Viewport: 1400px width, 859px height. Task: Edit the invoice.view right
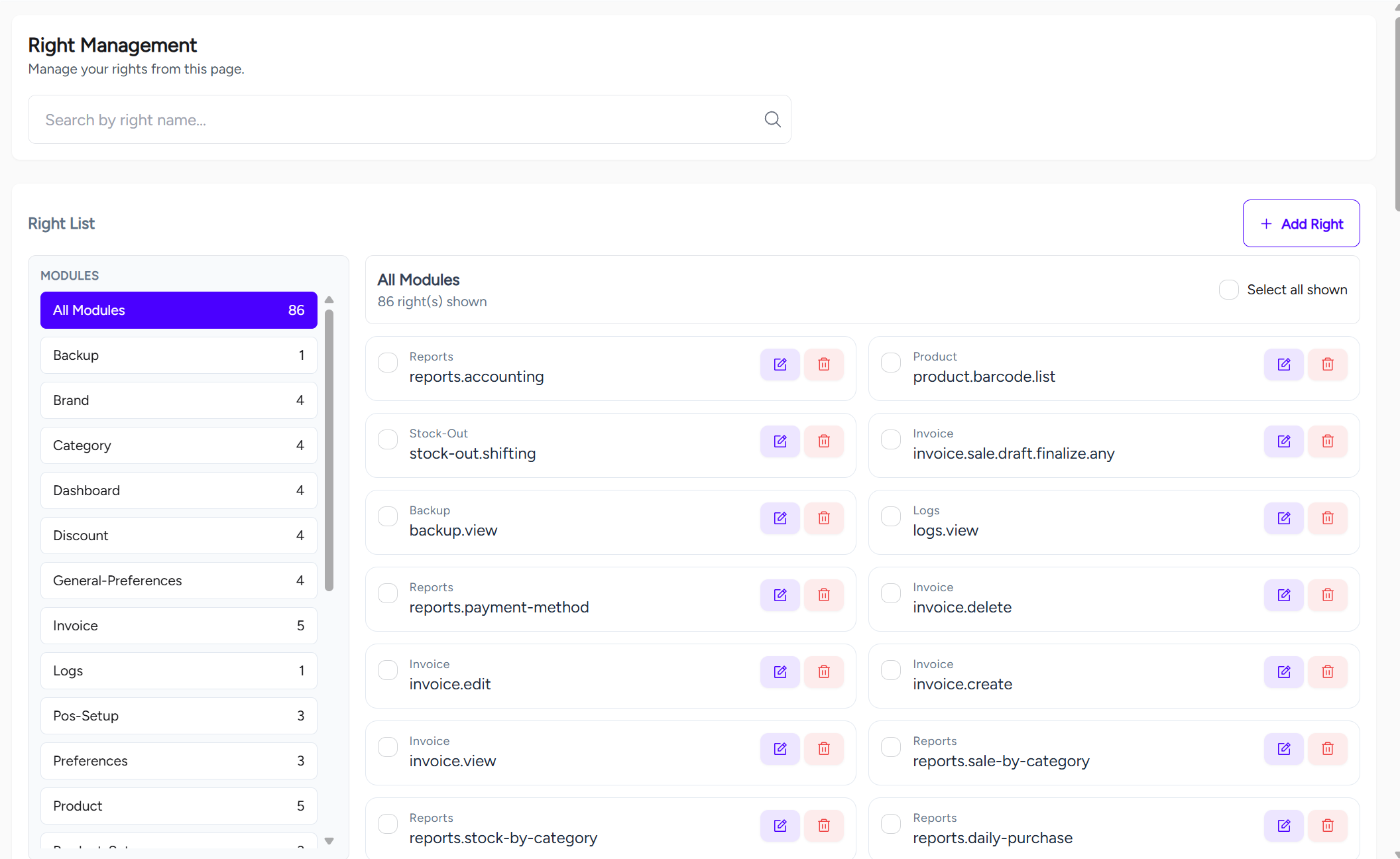pos(780,749)
